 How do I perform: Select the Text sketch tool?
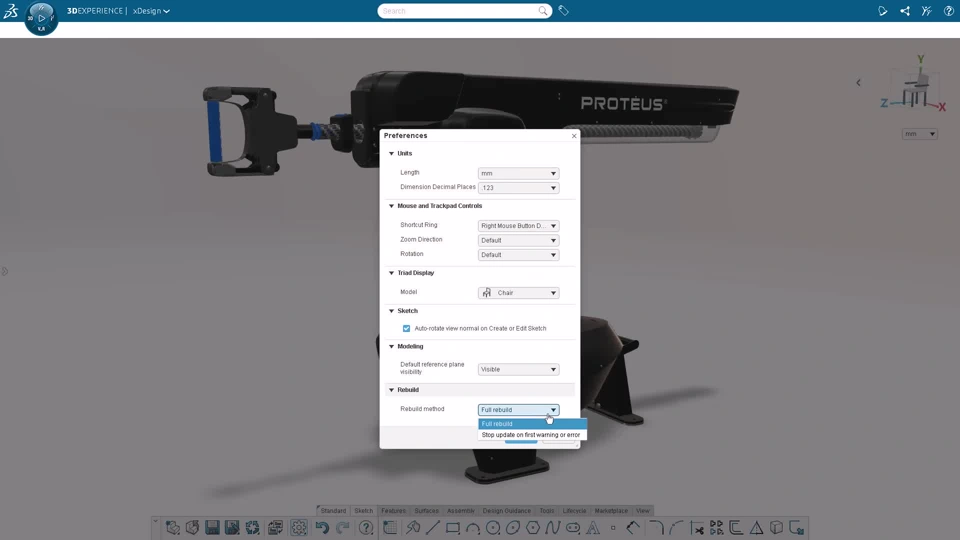click(x=593, y=527)
